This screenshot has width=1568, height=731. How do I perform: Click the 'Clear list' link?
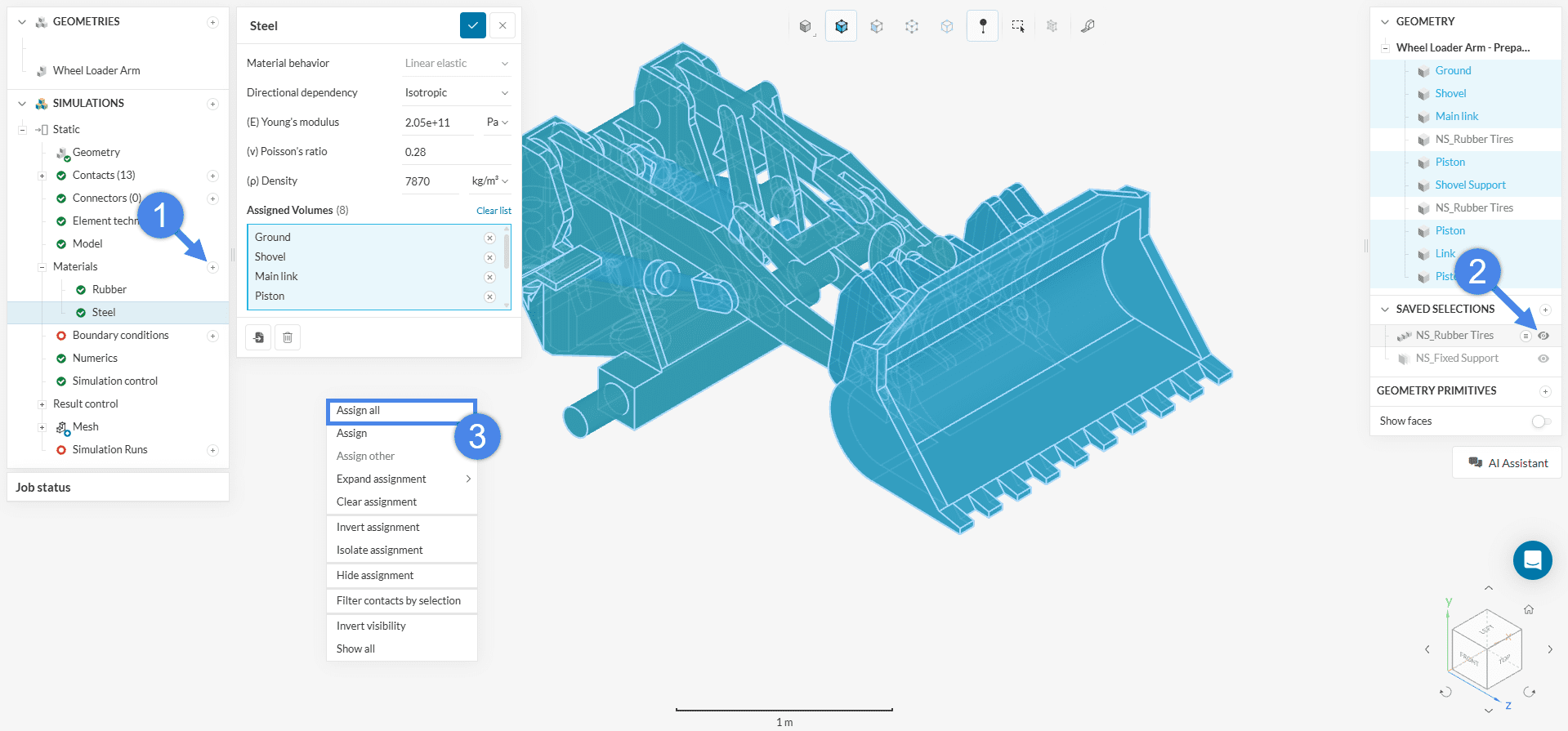(494, 211)
